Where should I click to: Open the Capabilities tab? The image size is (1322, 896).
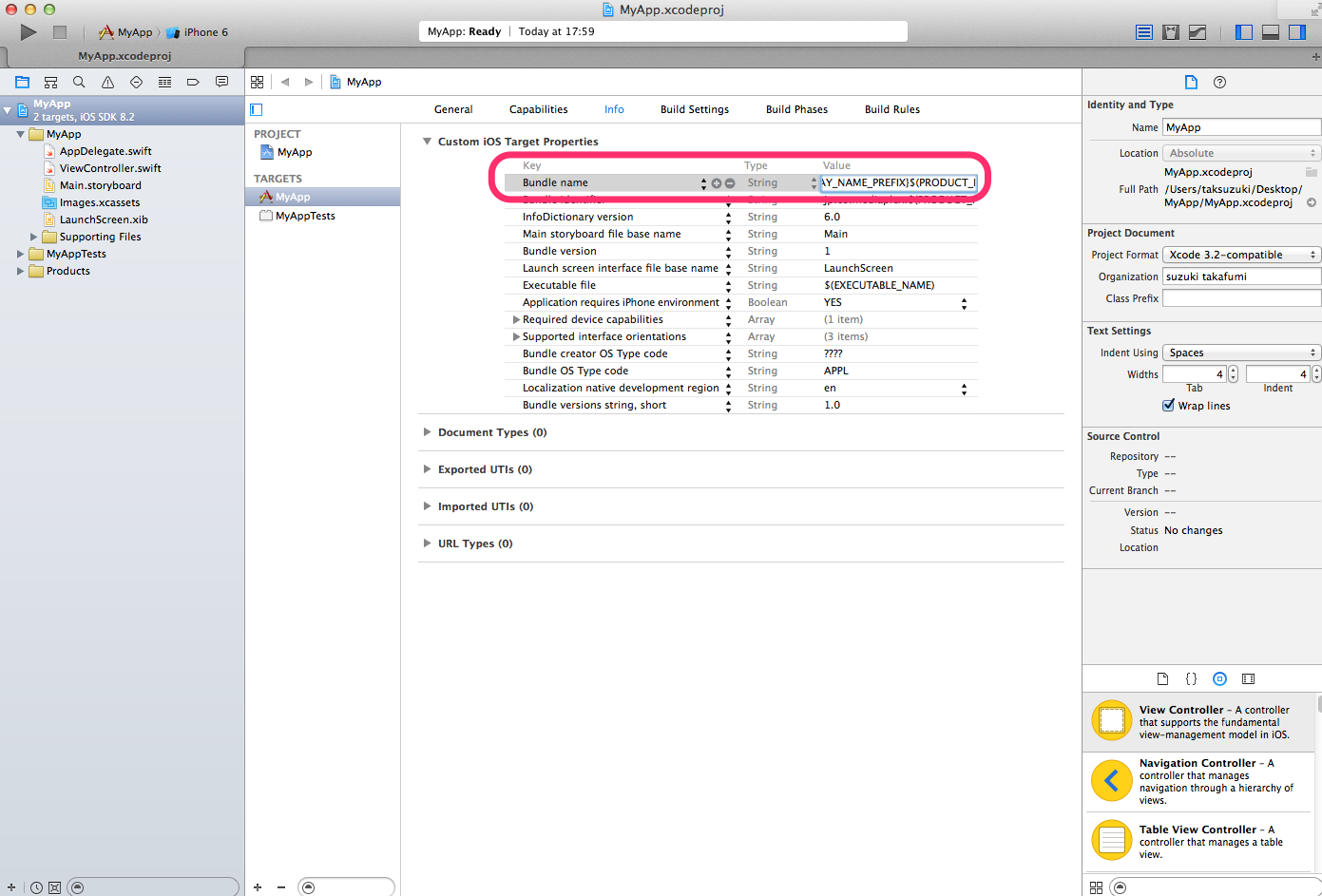(538, 109)
